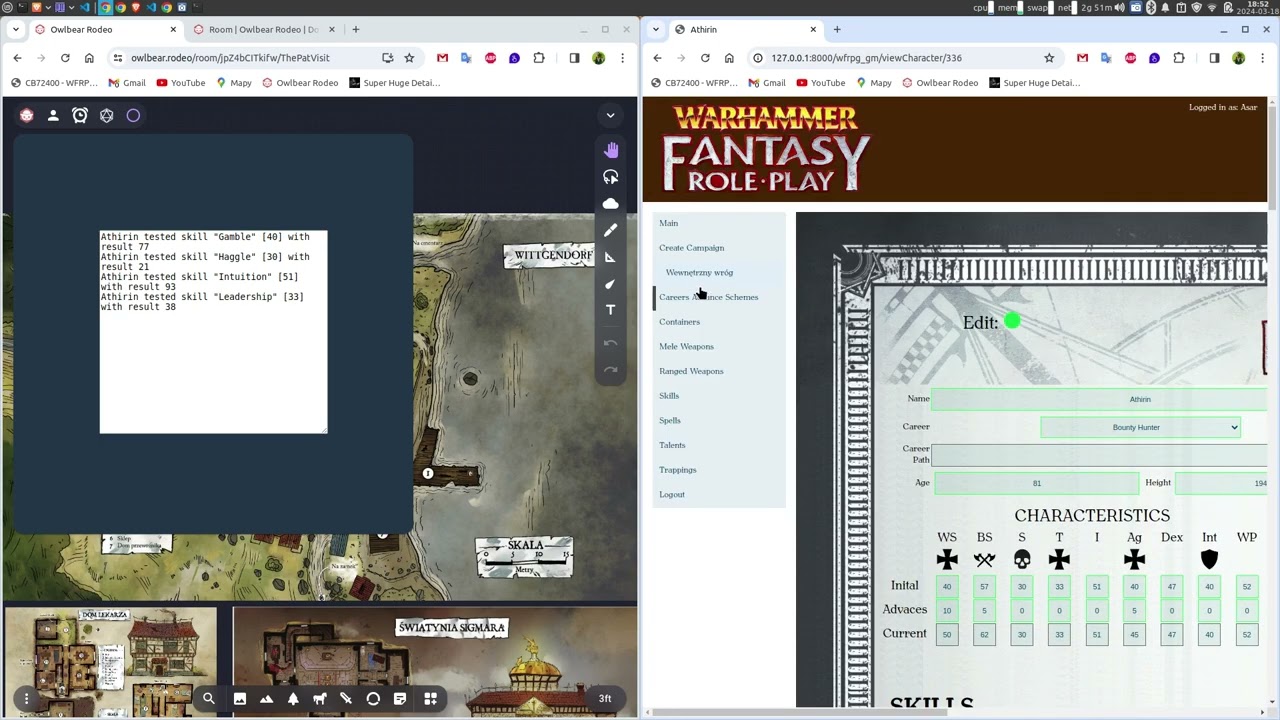The height and width of the screenshot is (720, 1280).
Task: Open the Notes icon in Owlbear dock
Action: (x=400, y=699)
